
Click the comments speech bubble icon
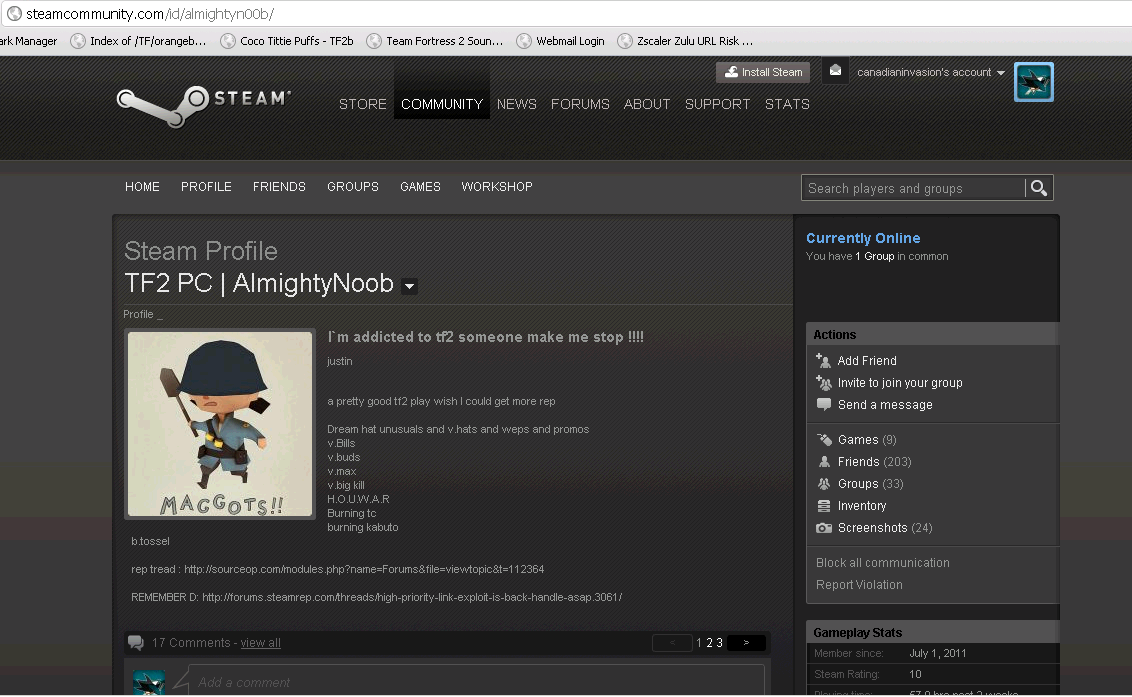[135, 642]
